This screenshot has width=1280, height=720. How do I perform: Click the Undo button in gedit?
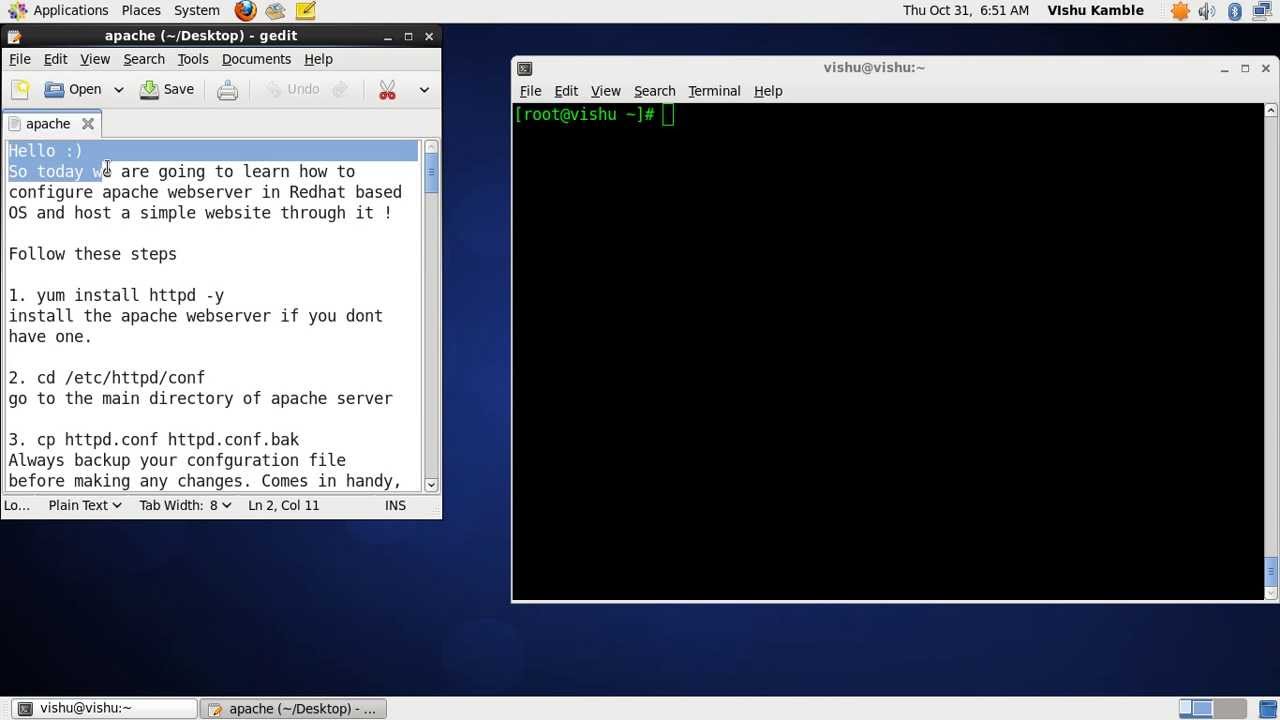(x=292, y=90)
